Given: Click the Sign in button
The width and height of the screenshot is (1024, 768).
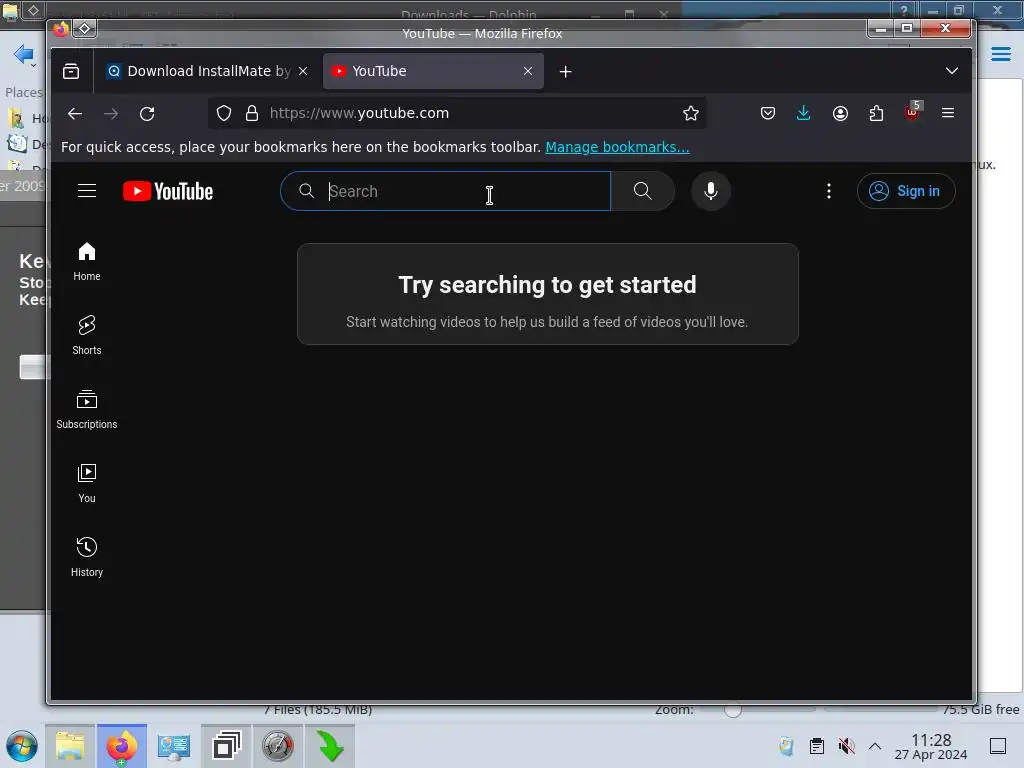Looking at the screenshot, I should point(906,191).
